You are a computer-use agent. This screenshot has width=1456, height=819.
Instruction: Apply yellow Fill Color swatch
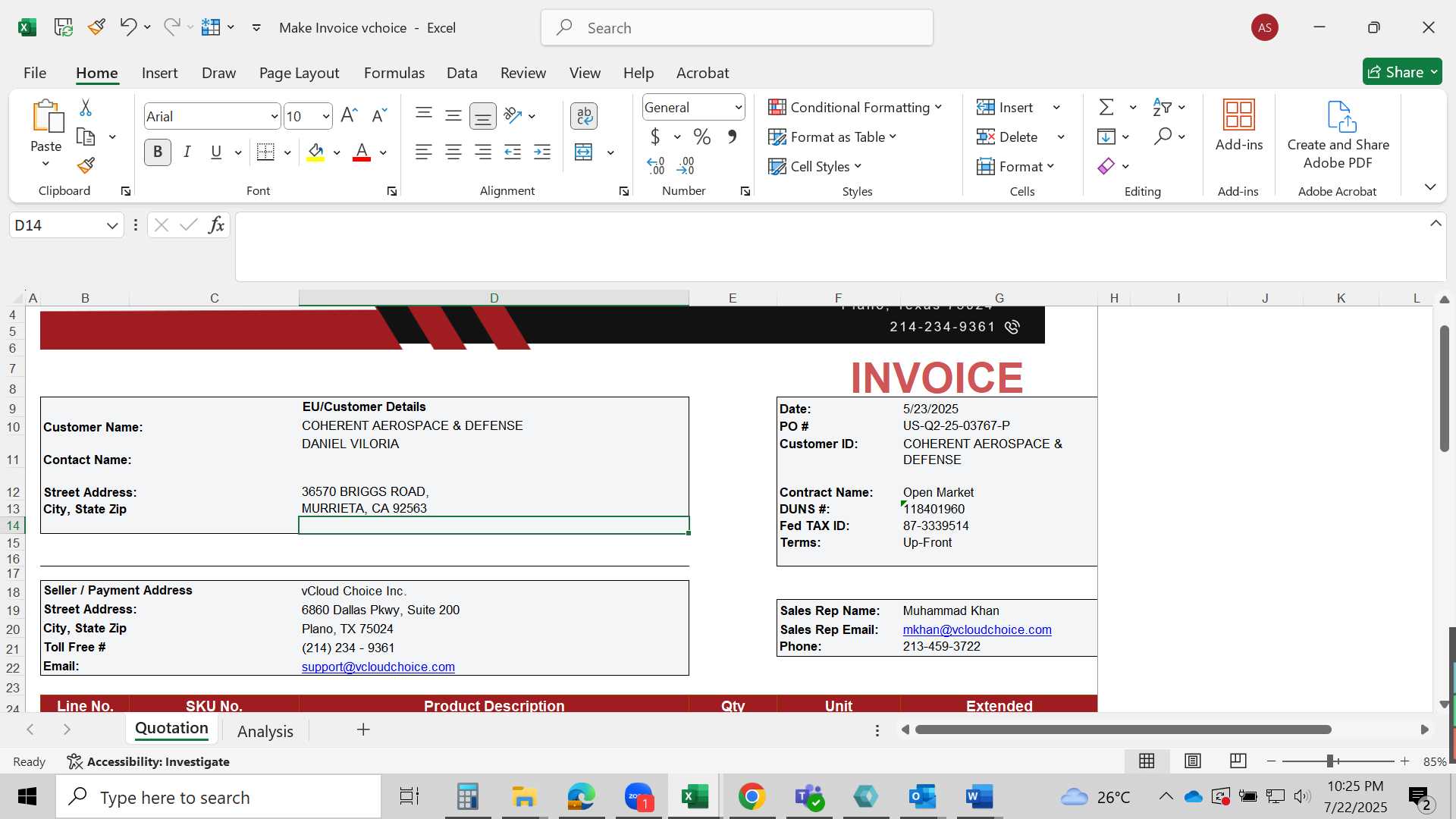pyautogui.click(x=316, y=152)
